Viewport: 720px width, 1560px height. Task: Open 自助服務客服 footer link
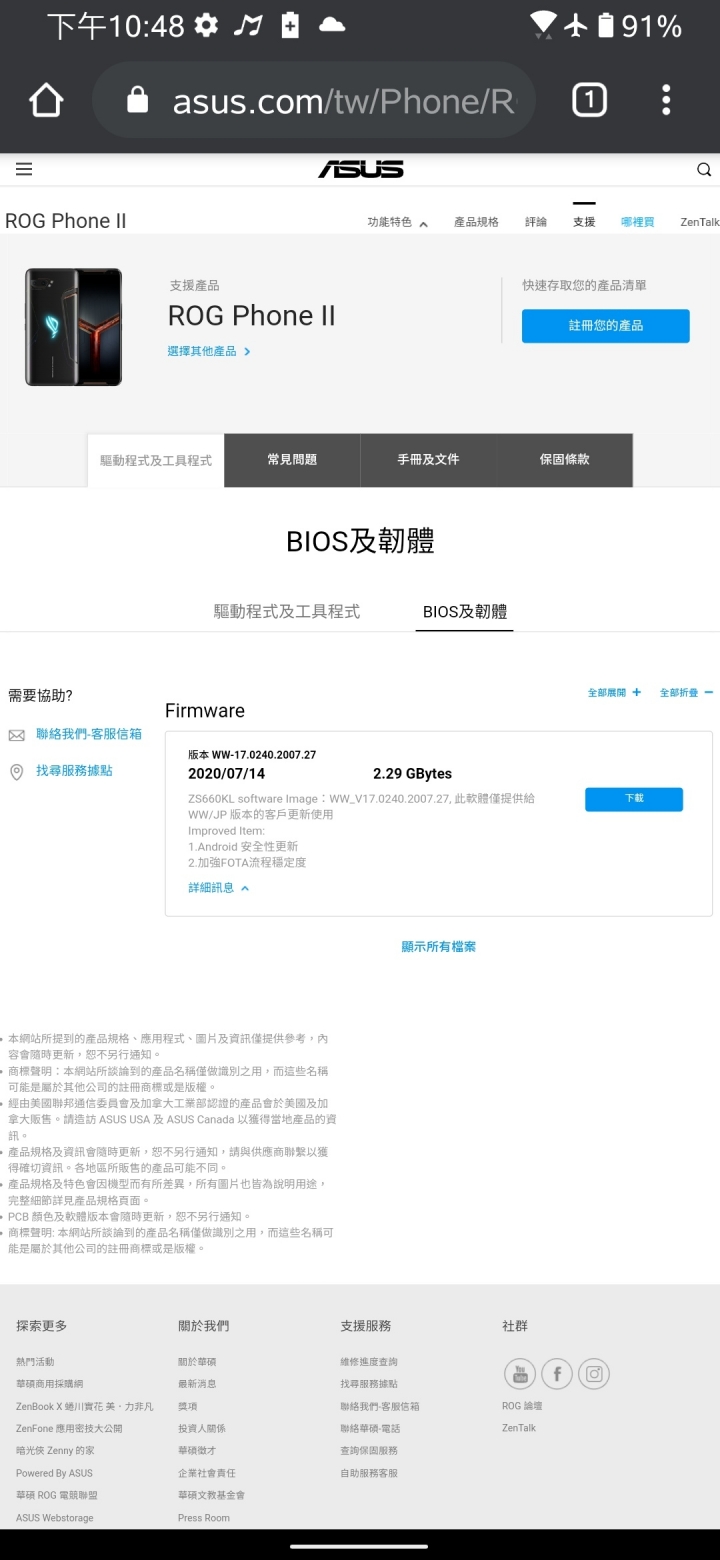coord(369,1473)
